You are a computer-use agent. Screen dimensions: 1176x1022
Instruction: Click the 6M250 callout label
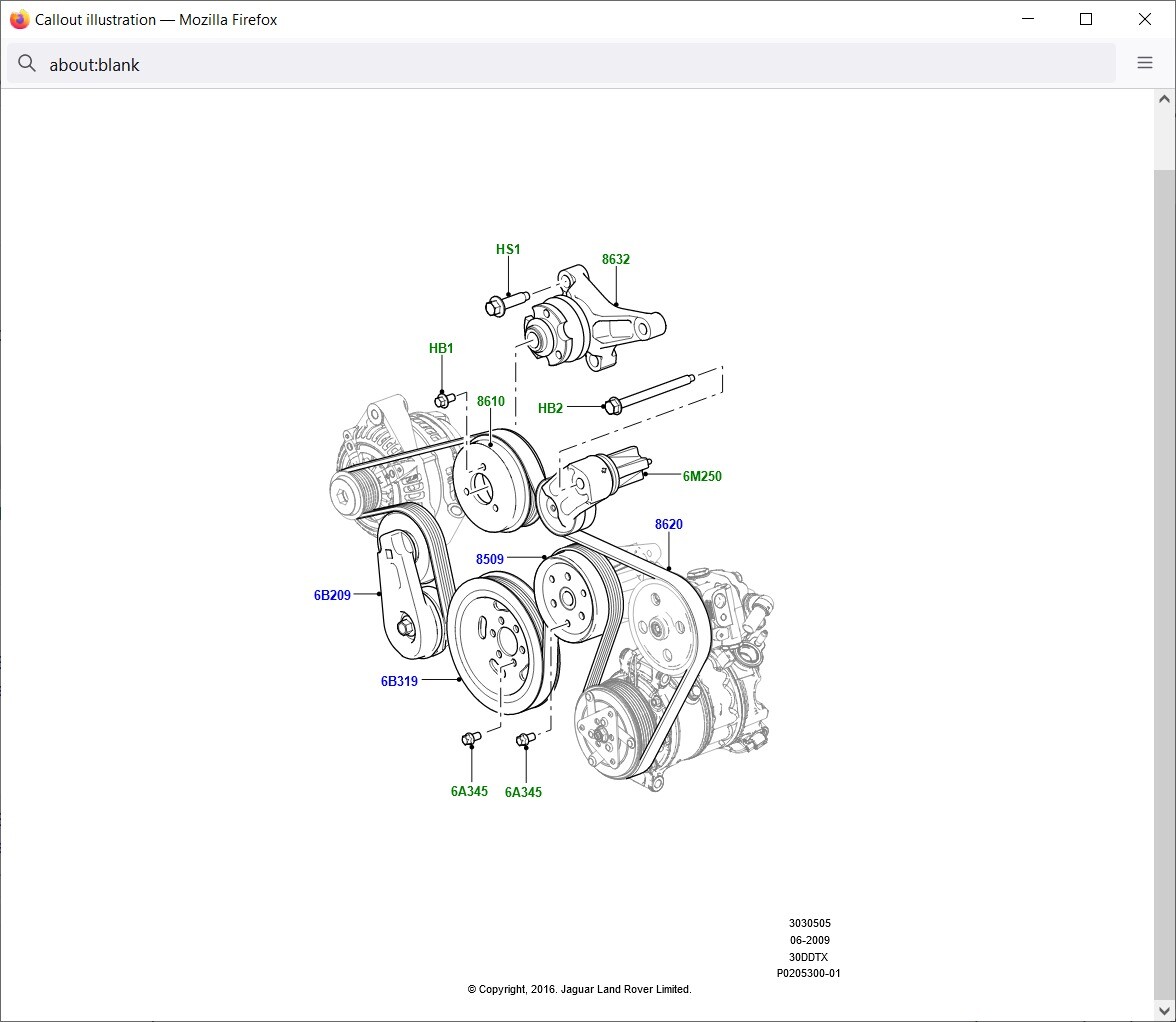(x=702, y=477)
